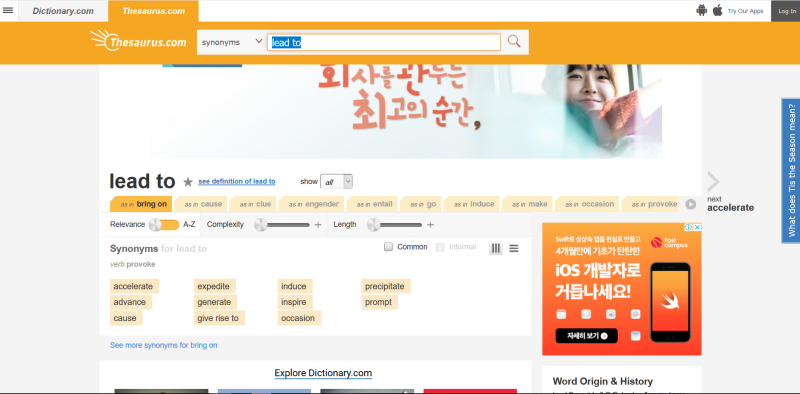
Task: Go to next word chevron arrow
Action: pyautogui.click(x=713, y=182)
